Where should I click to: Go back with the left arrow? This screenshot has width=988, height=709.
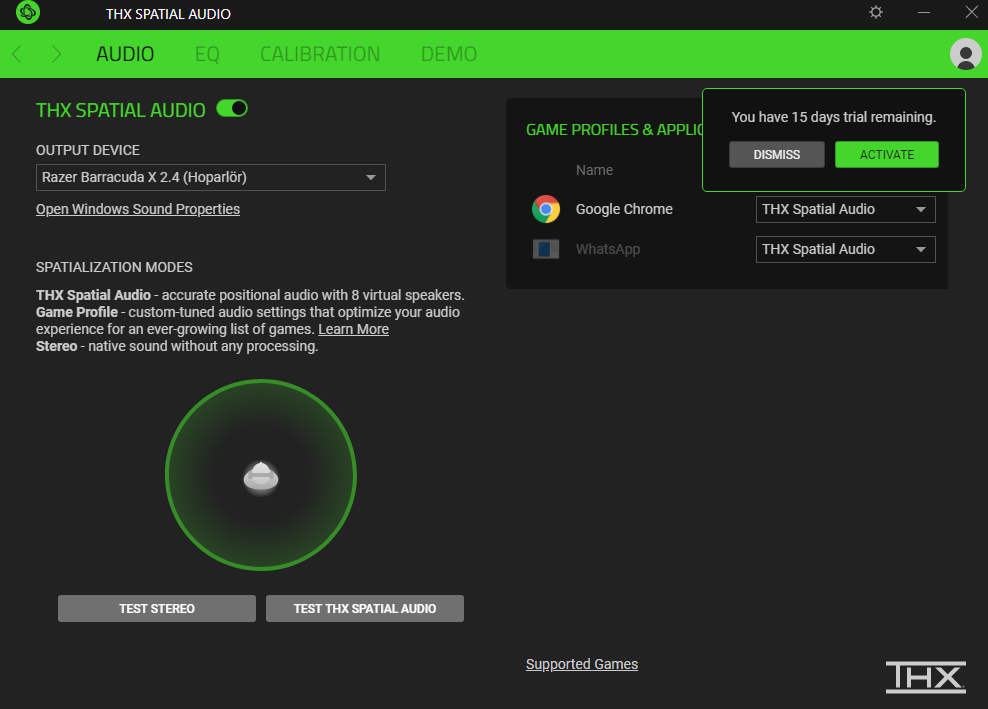pos(17,54)
